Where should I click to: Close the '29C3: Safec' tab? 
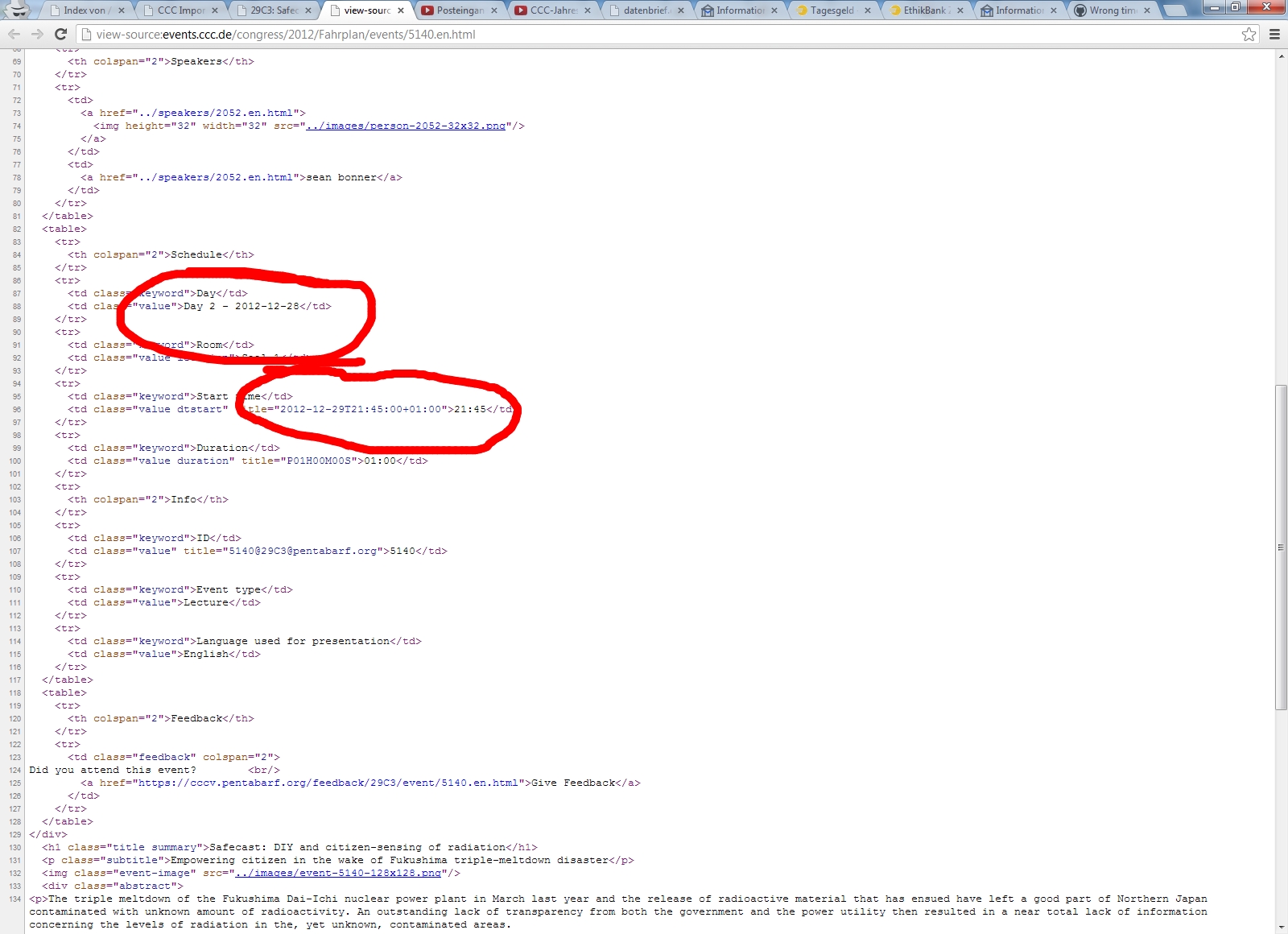308,10
